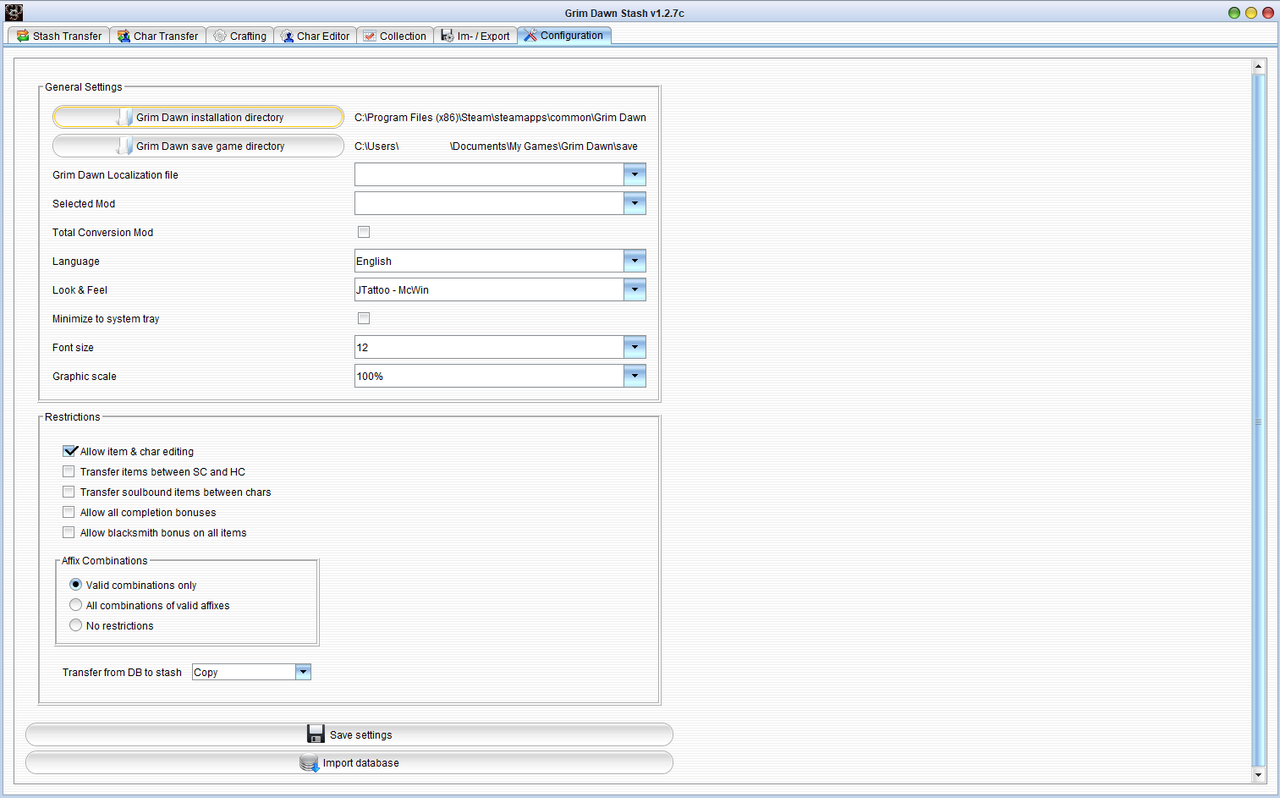Disable Allow item & char editing

click(69, 450)
